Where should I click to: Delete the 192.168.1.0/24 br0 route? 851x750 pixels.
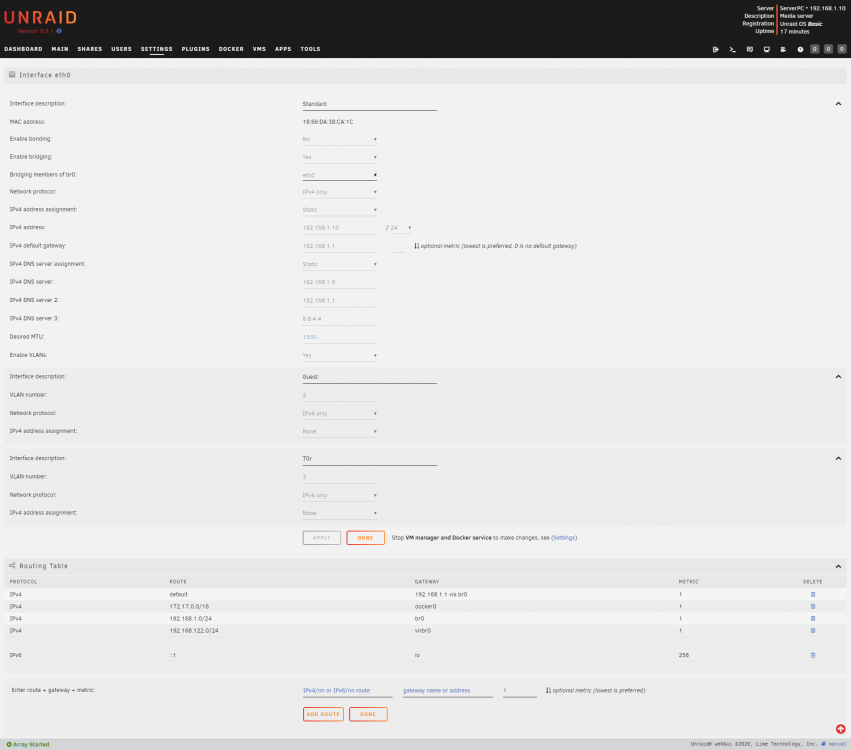[812, 618]
